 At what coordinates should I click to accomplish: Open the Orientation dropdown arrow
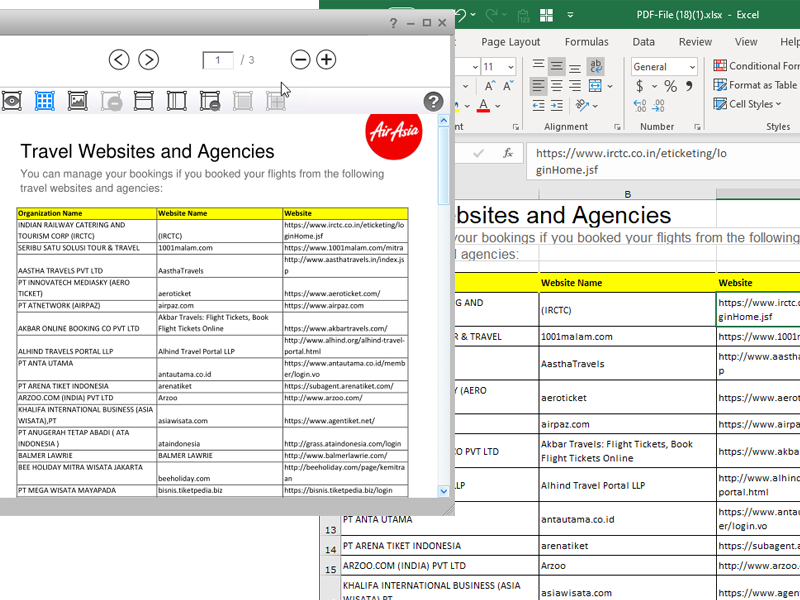coord(595,106)
